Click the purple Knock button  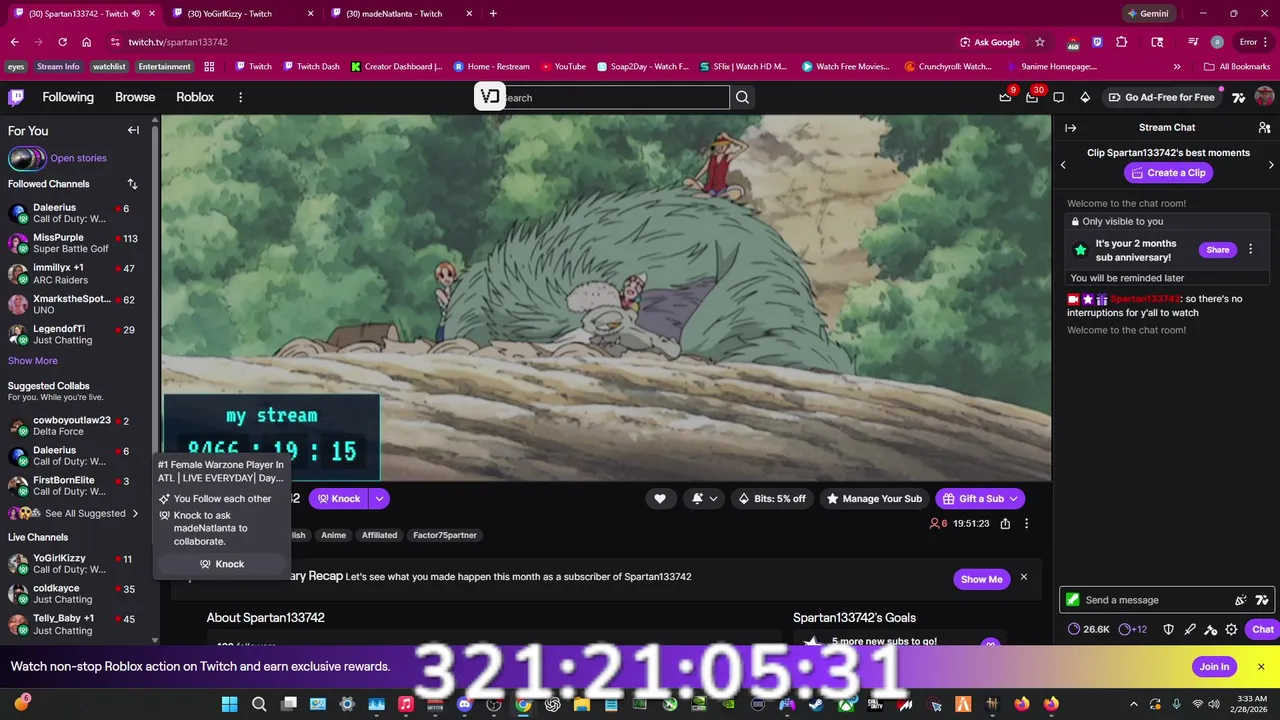(x=338, y=498)
